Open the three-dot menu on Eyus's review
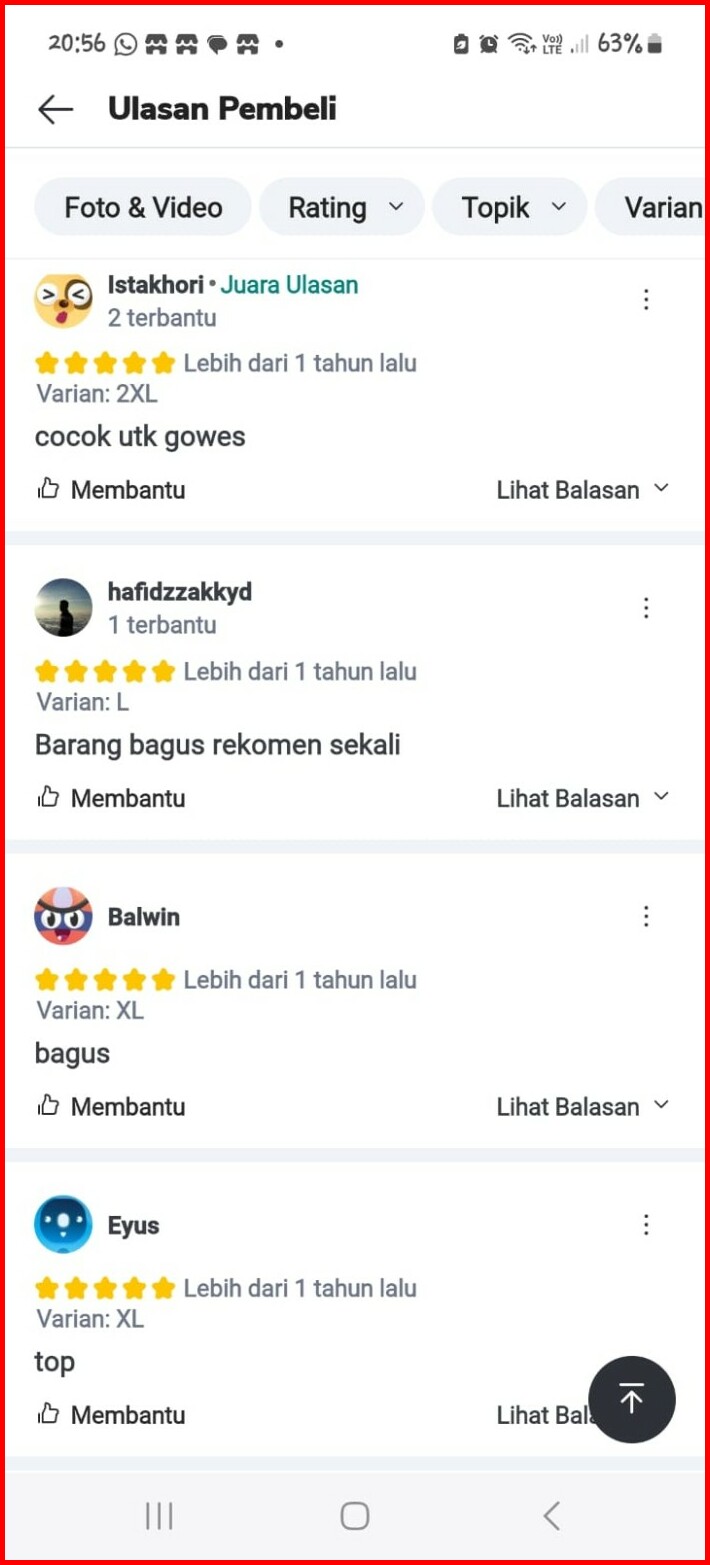Image resolution: width=710 pixels, height=1565 pixels. [x=646, y=1224]
